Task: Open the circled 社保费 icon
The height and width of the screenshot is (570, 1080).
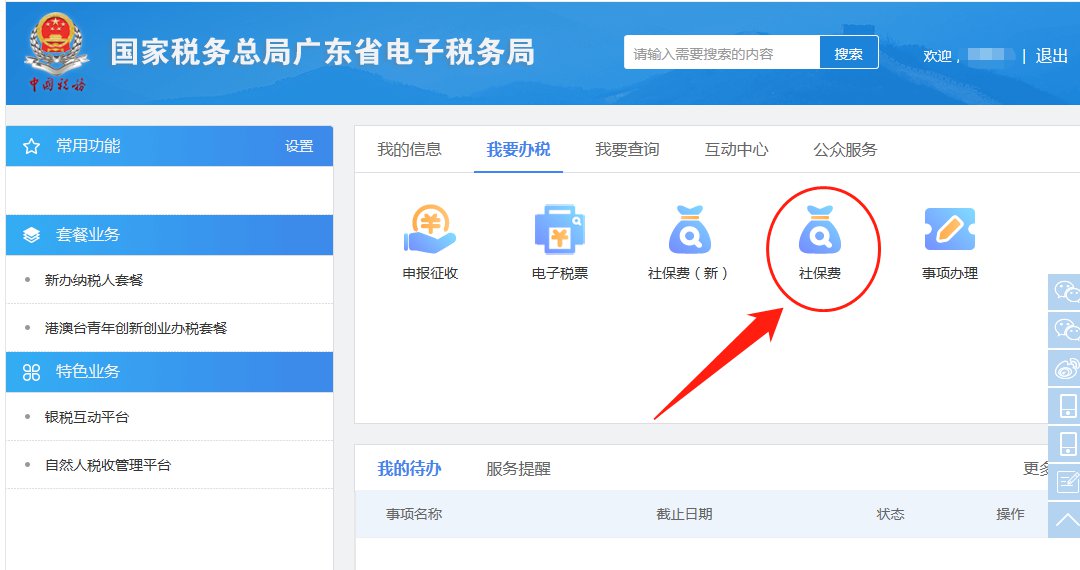Action: [820, 229]
